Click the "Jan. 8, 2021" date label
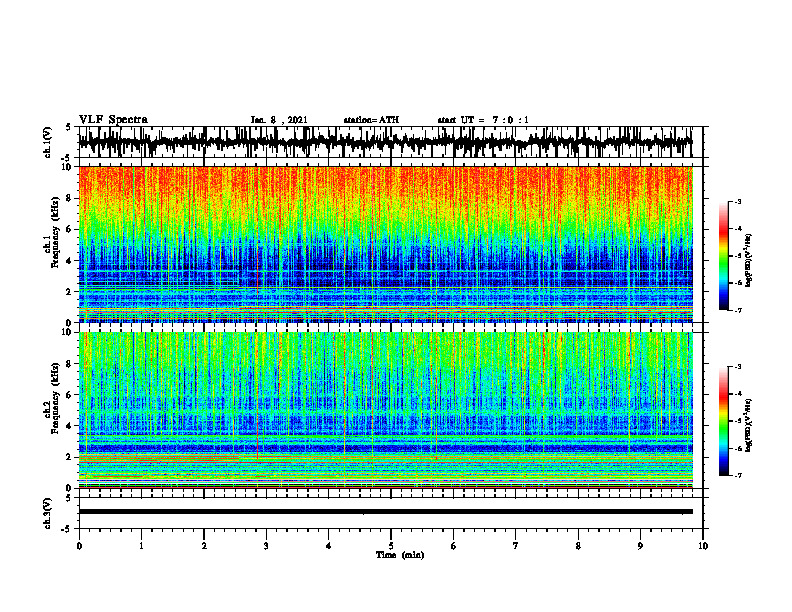Viewport: 792px width, 612px height. tap(279, 120)
